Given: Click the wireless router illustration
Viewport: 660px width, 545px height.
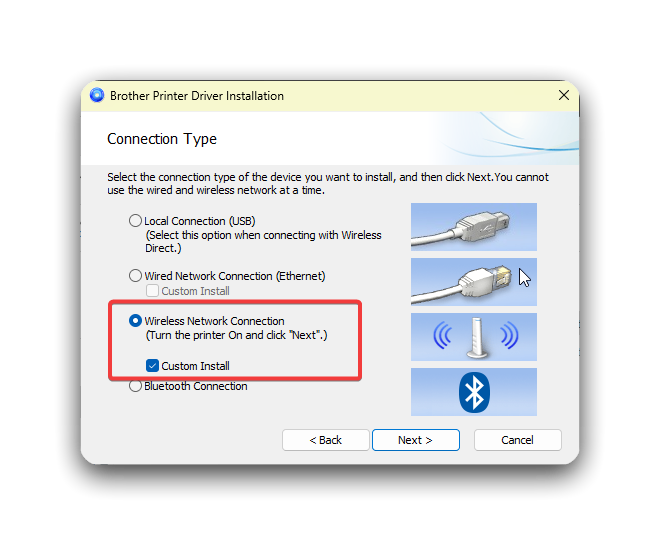Looking at the screenshot, I should (x=474, y=337).
